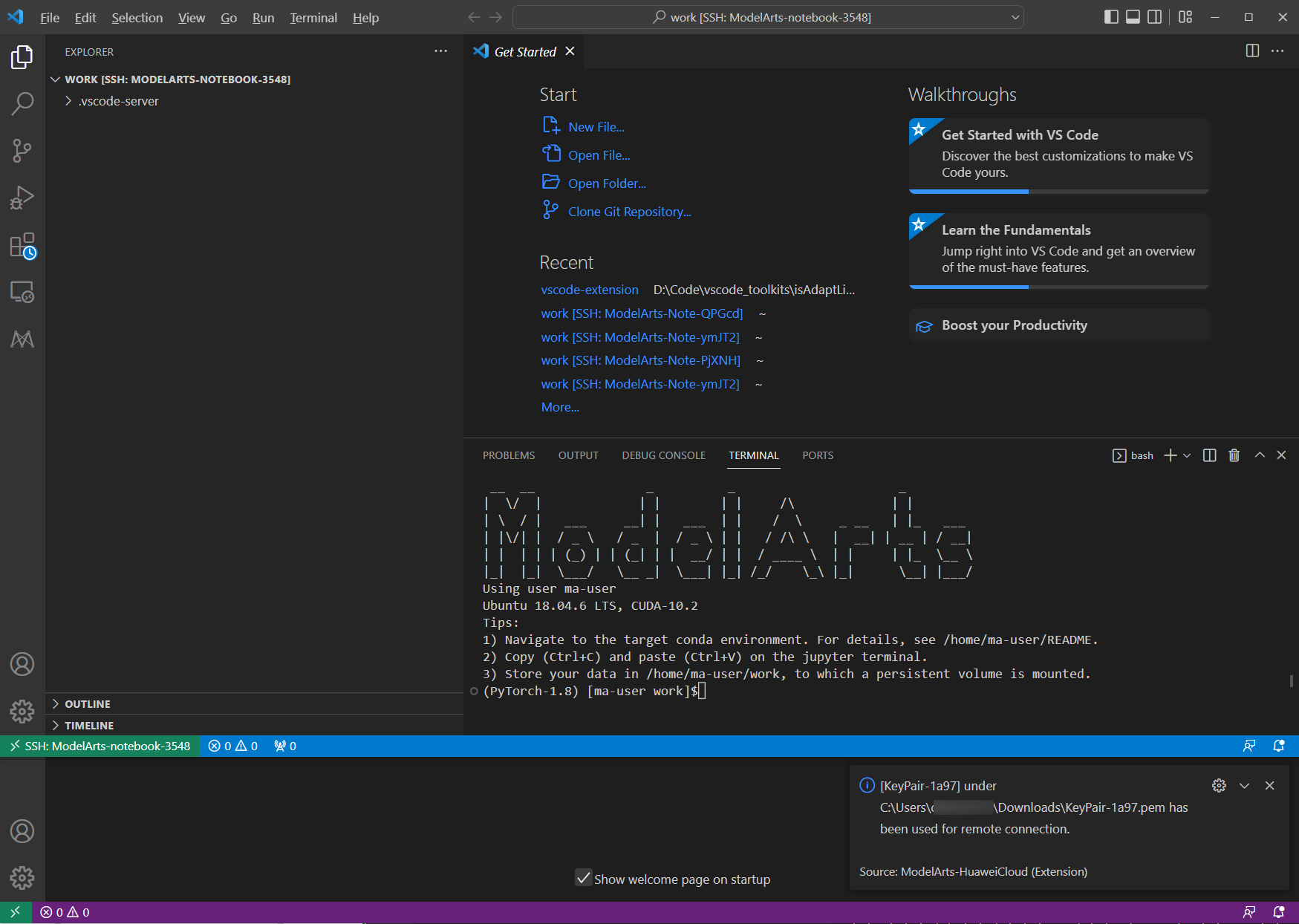Open editor more actions ellipsis
The width and height of the screenshot is (1299, 924).
click(1277, 51)
